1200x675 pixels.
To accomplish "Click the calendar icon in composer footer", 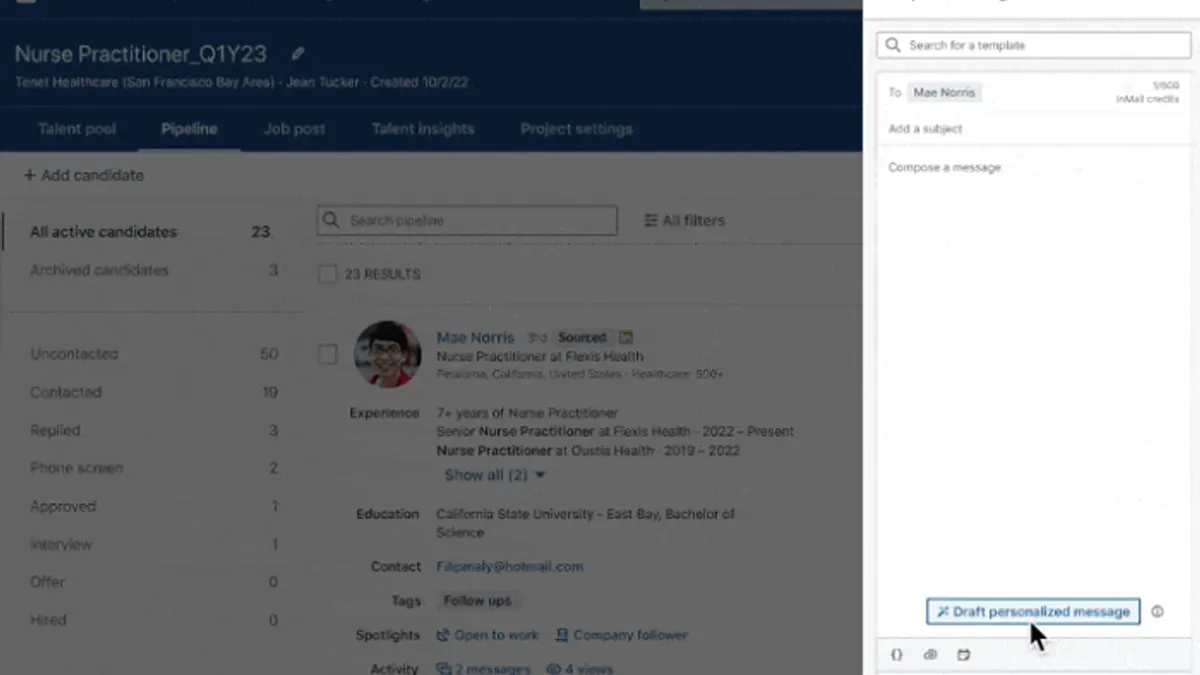I will click(x=964, y=655).
